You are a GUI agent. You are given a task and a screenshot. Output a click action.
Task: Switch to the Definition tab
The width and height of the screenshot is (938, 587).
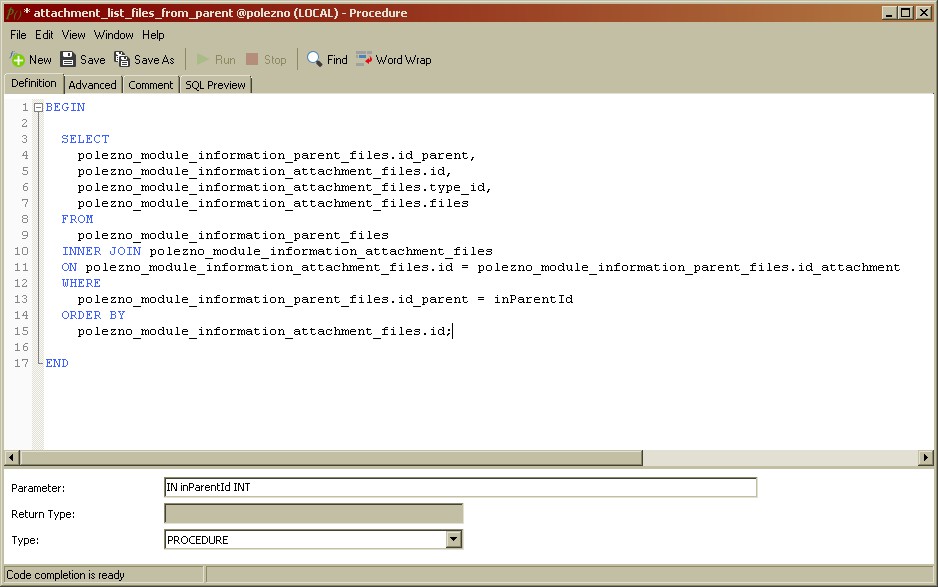coord(34,84)
